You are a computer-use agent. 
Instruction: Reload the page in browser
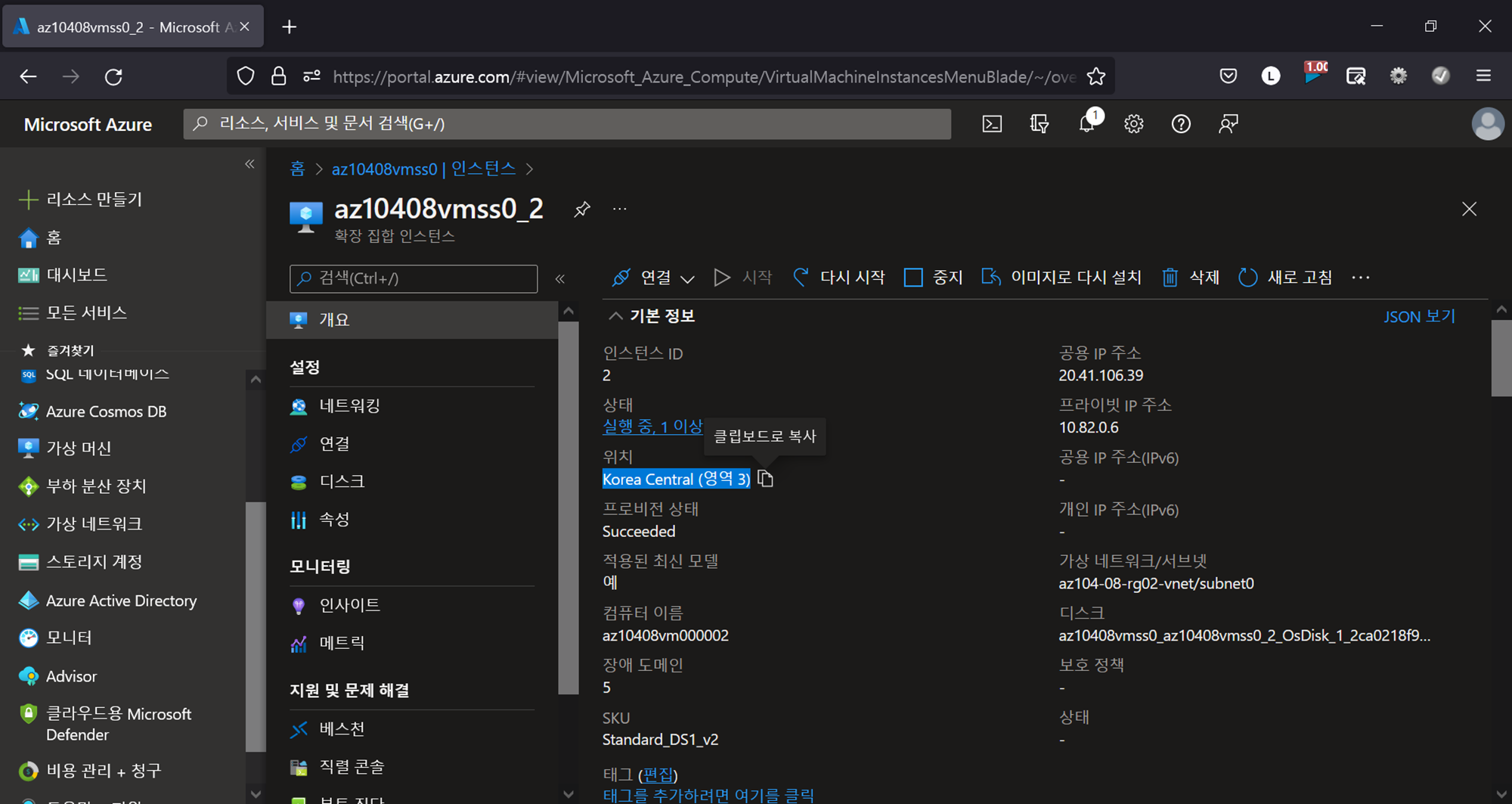point(113,76)
